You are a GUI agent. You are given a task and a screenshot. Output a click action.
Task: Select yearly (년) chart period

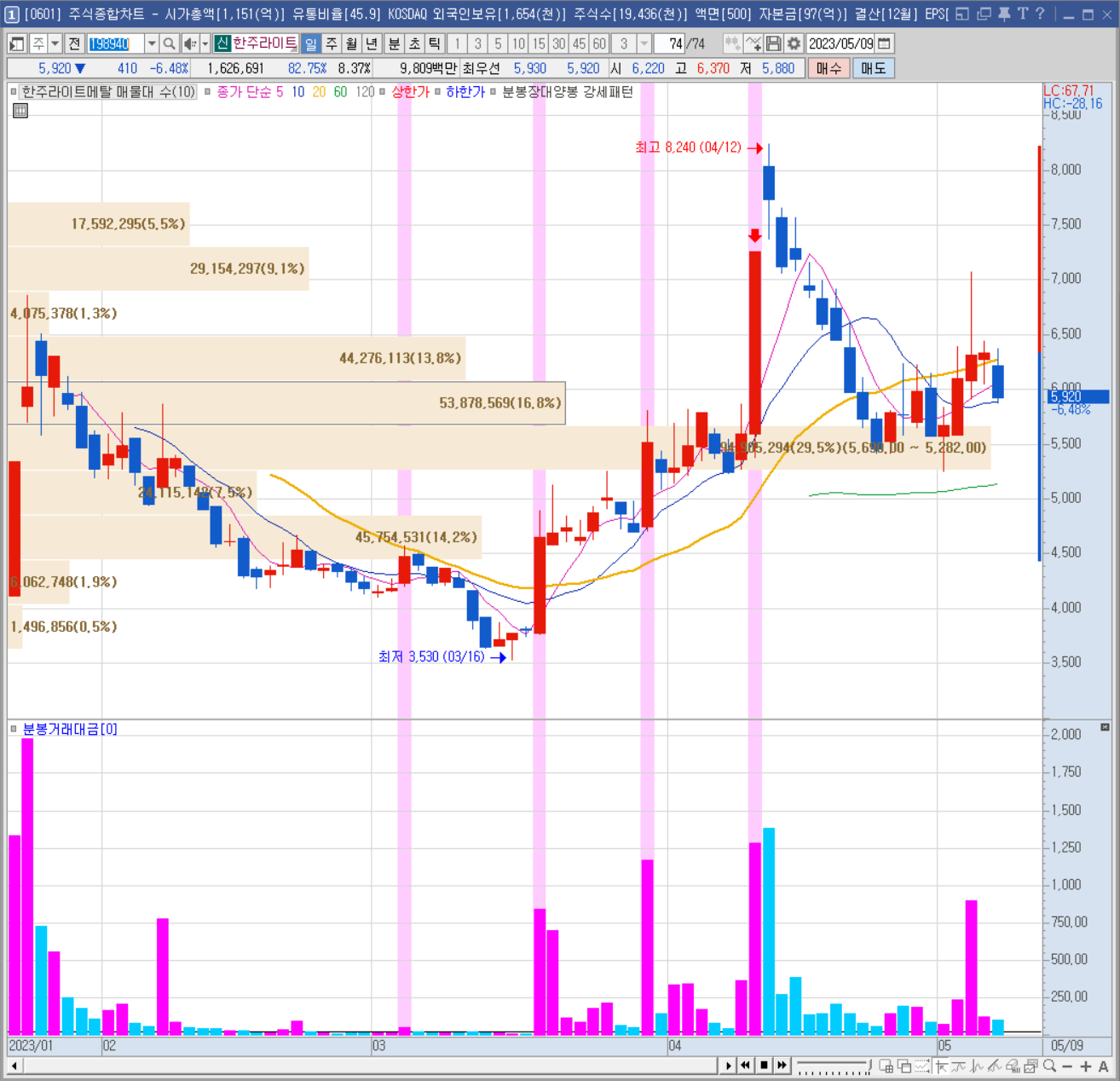(372, 43)
